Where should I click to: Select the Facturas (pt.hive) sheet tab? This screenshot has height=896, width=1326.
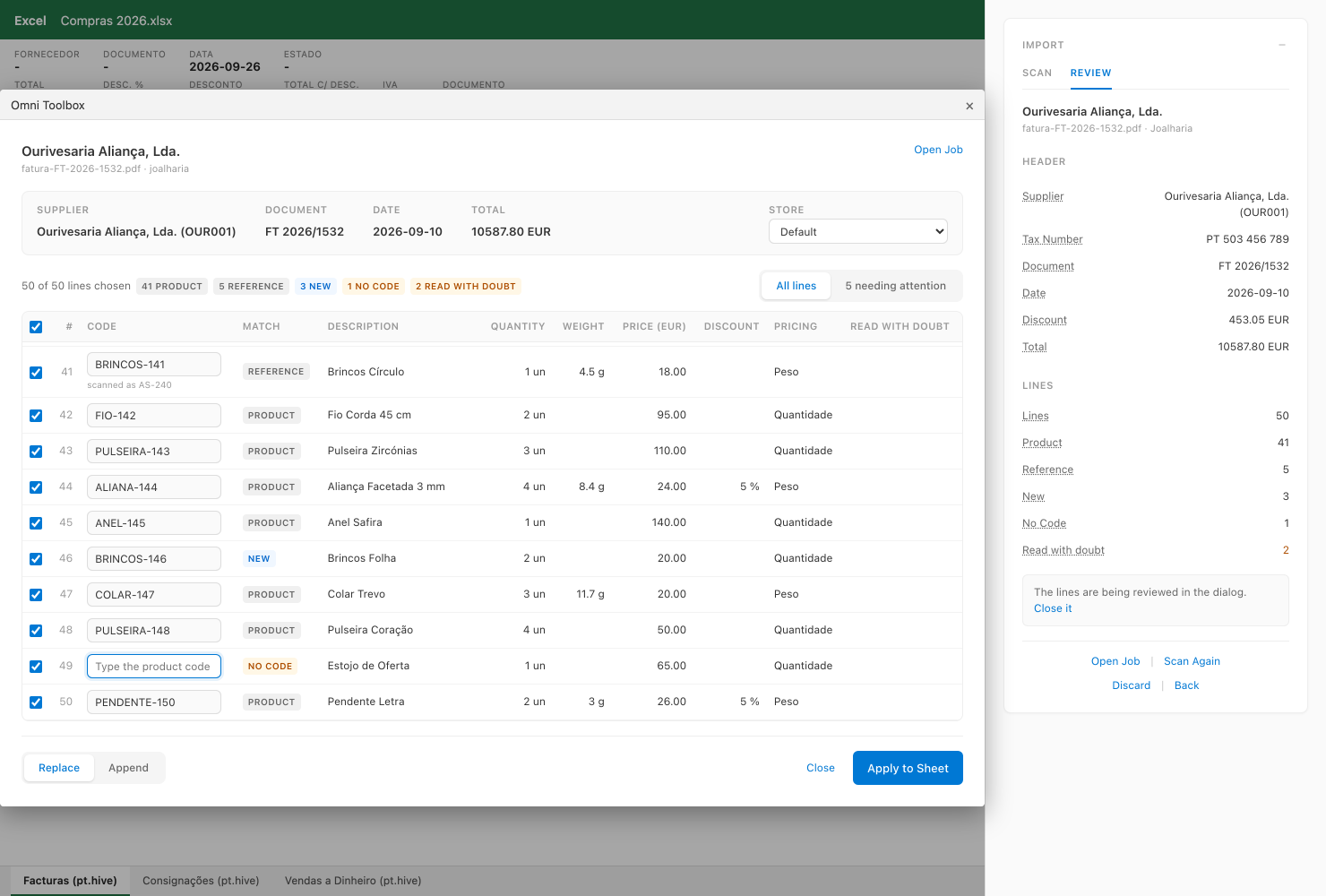point(70,881)
